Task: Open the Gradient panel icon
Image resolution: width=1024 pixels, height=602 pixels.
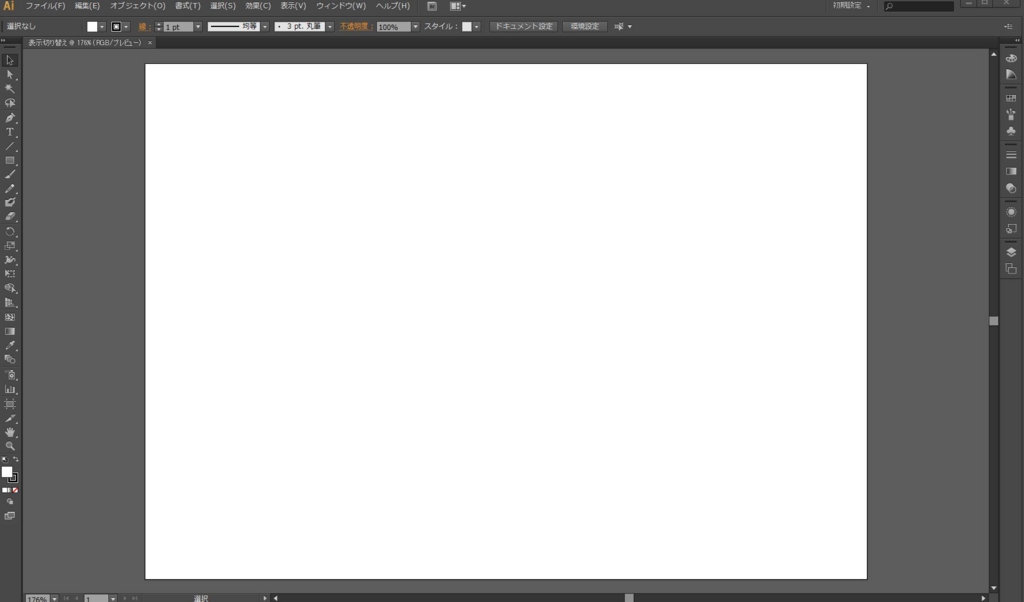Action: click(1011, 171)
